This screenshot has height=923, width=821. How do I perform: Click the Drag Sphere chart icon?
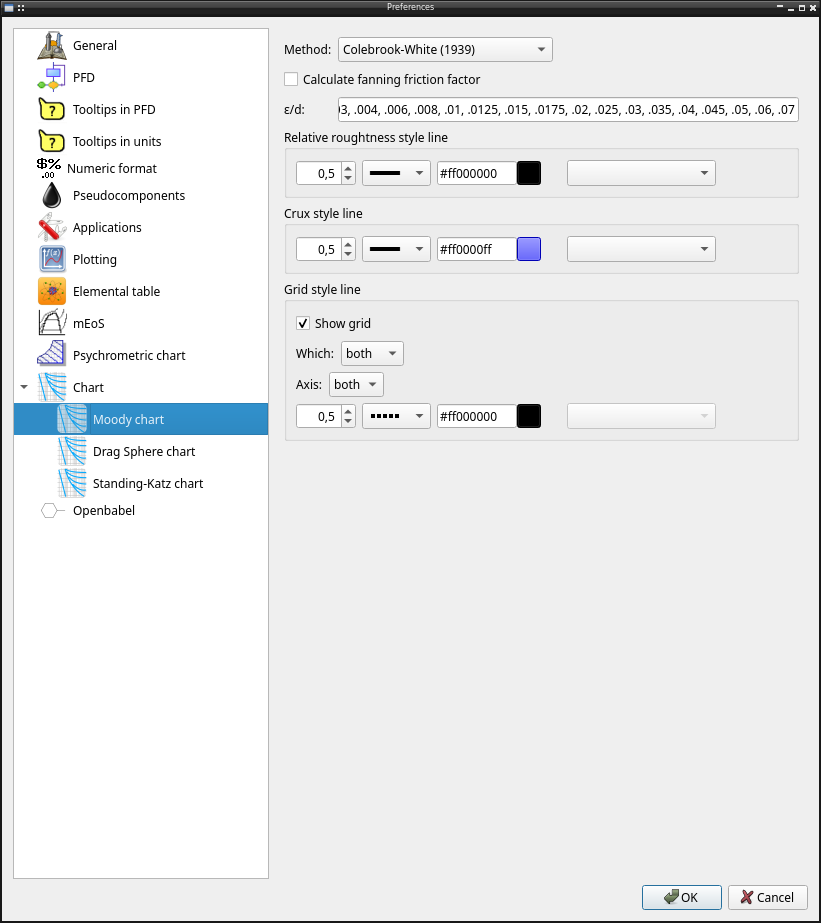tap(72, 451)
